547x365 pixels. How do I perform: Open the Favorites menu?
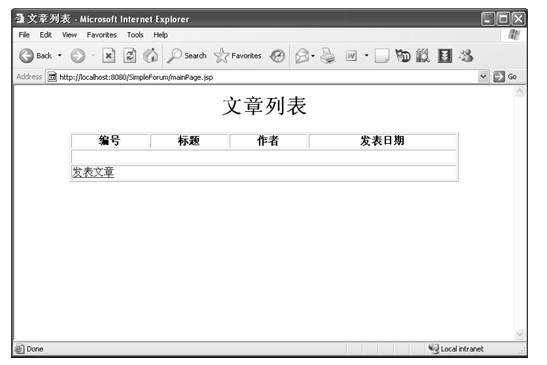pyautogui.click(x=102, y=35)
